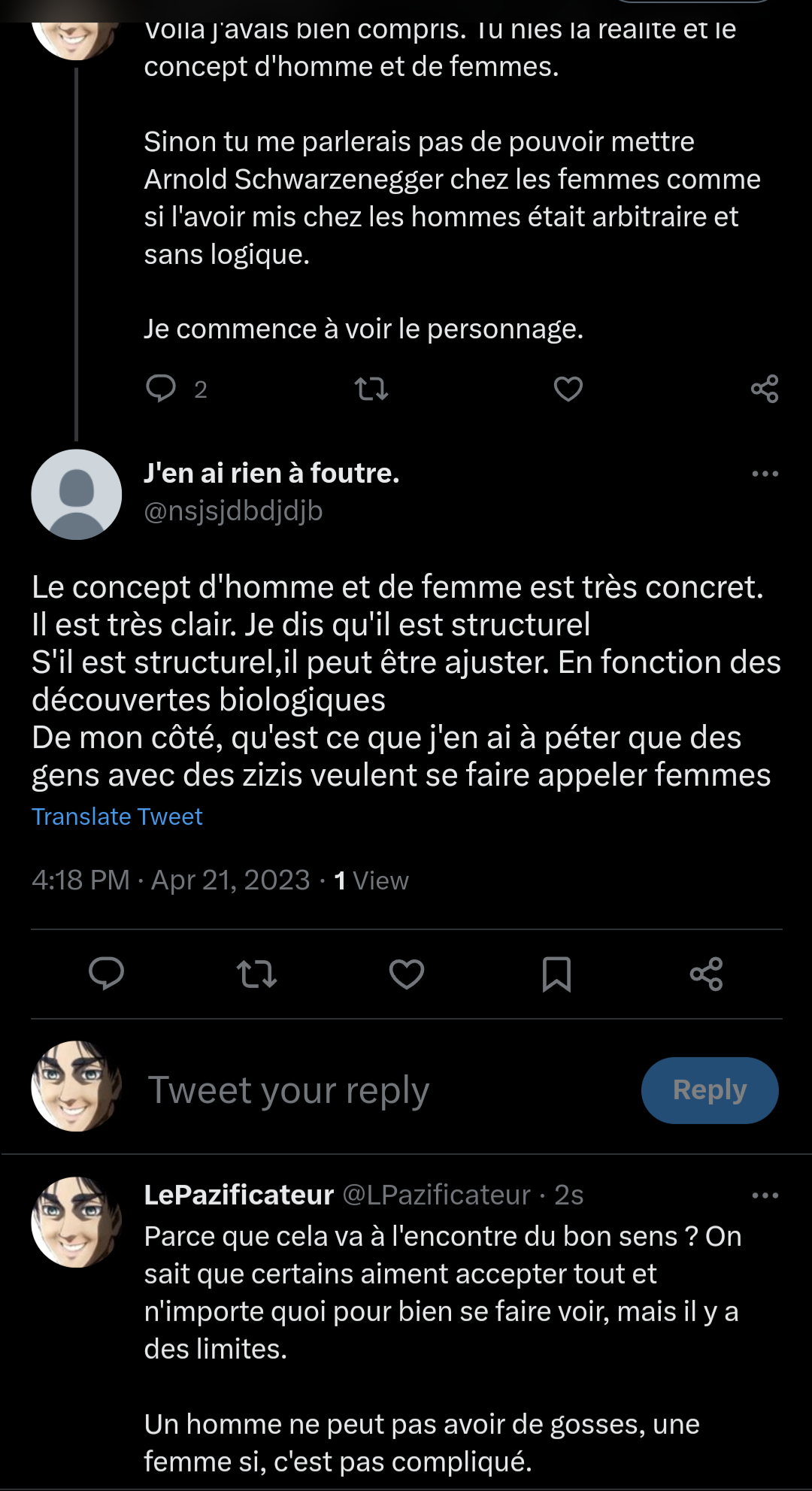Tap the avatar beside the reply field
The width and height of the screenshot is (812, 1491).
77,1086
